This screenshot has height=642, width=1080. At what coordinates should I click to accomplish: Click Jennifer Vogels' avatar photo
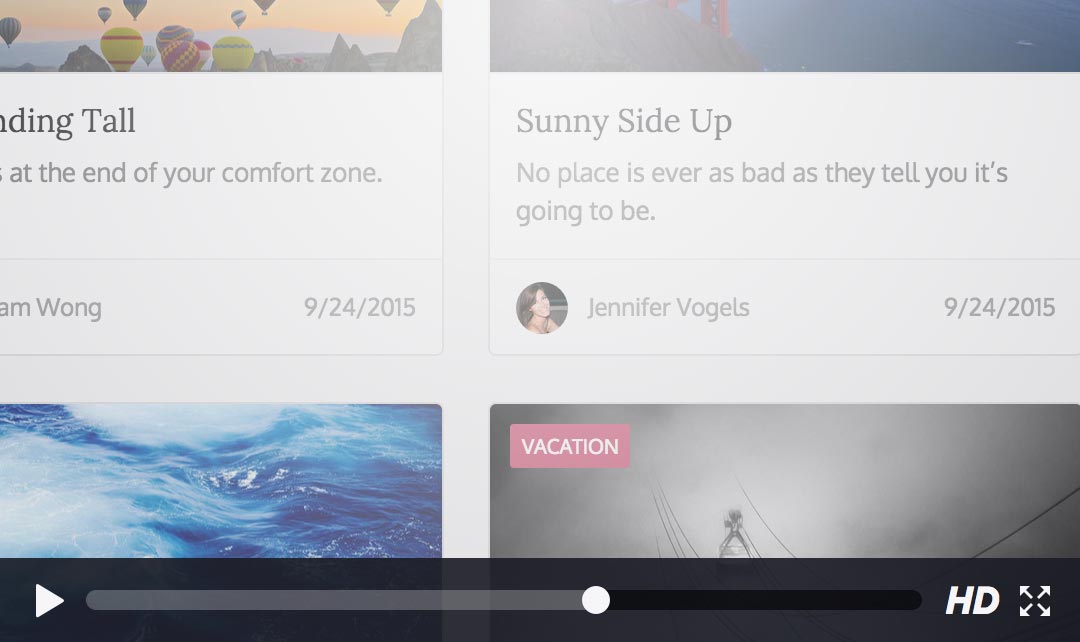point(542,308)
